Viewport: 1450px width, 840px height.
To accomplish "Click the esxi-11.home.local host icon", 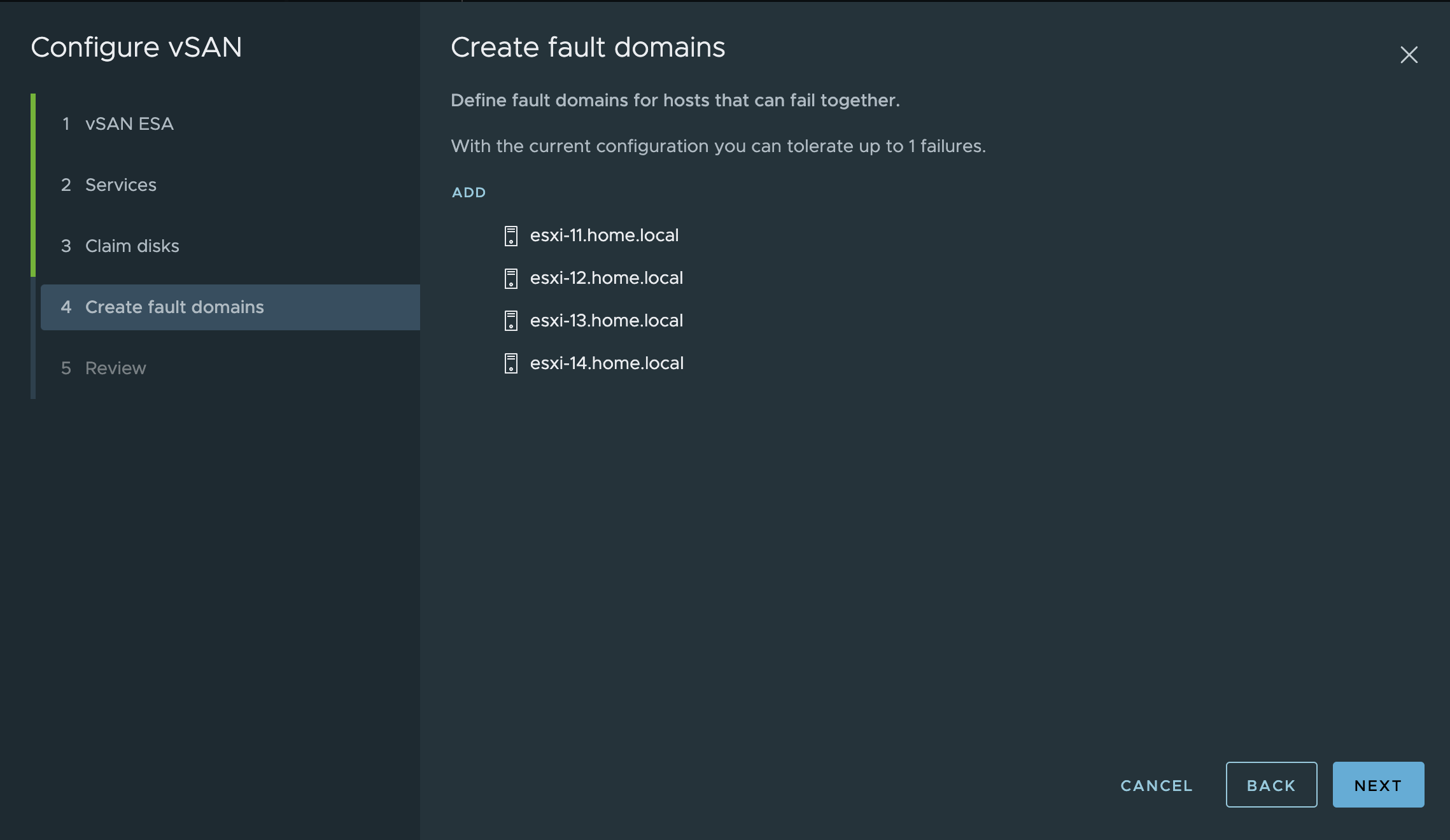I will click(510, 237).
